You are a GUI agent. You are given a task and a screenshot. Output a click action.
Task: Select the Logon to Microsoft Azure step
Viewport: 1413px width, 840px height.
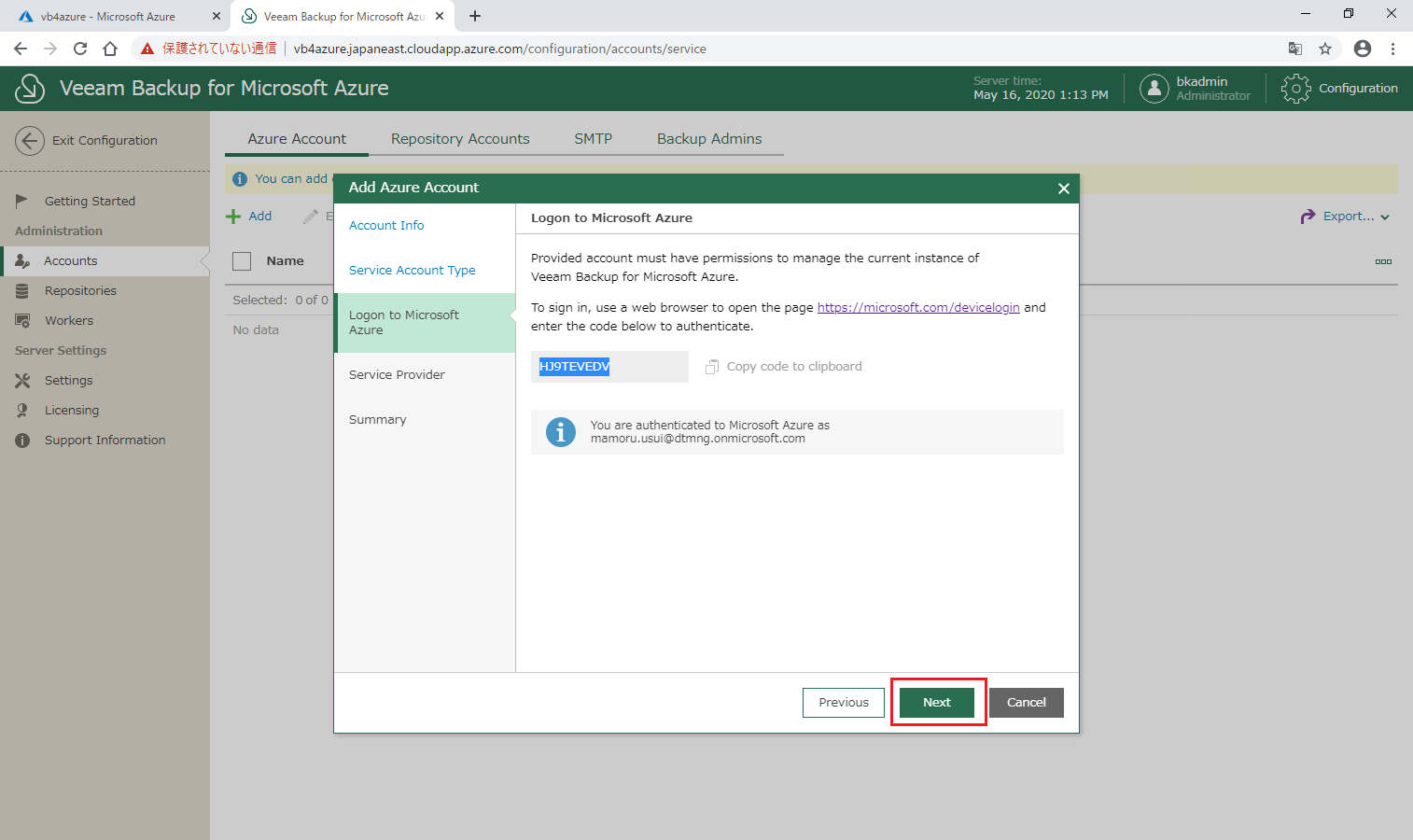click(425, 322)
